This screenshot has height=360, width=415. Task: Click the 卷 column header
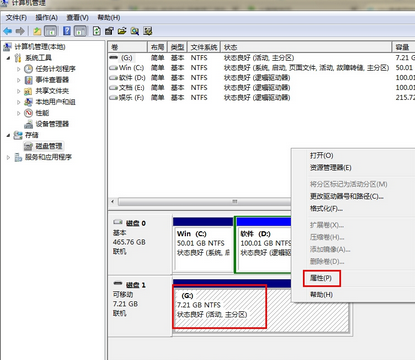128,47
